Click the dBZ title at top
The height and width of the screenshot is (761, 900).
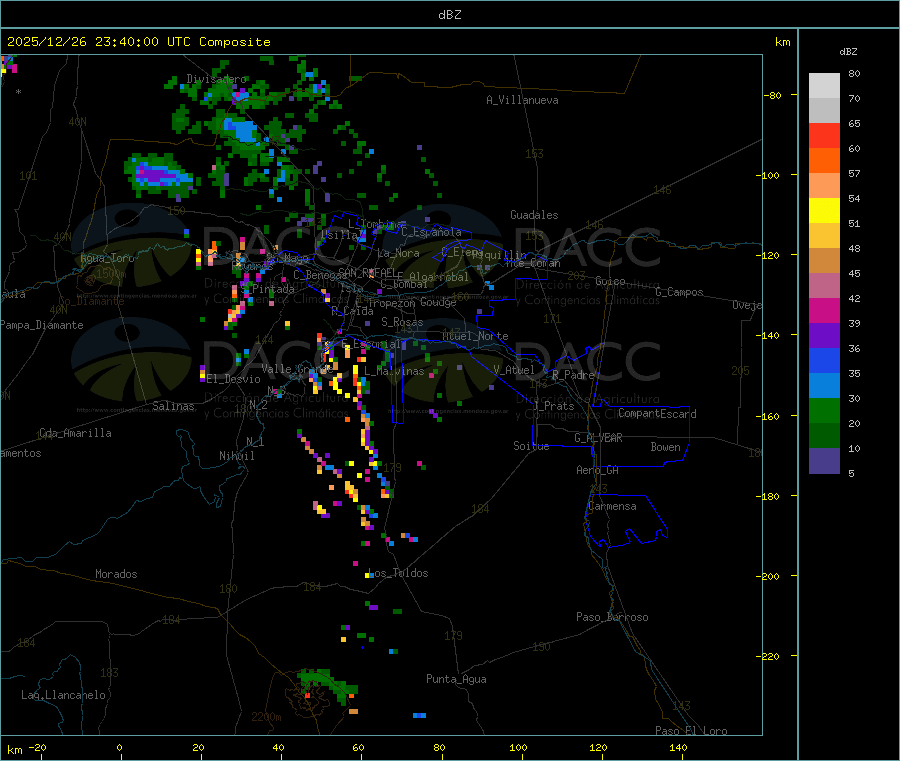tap(449, 15)
